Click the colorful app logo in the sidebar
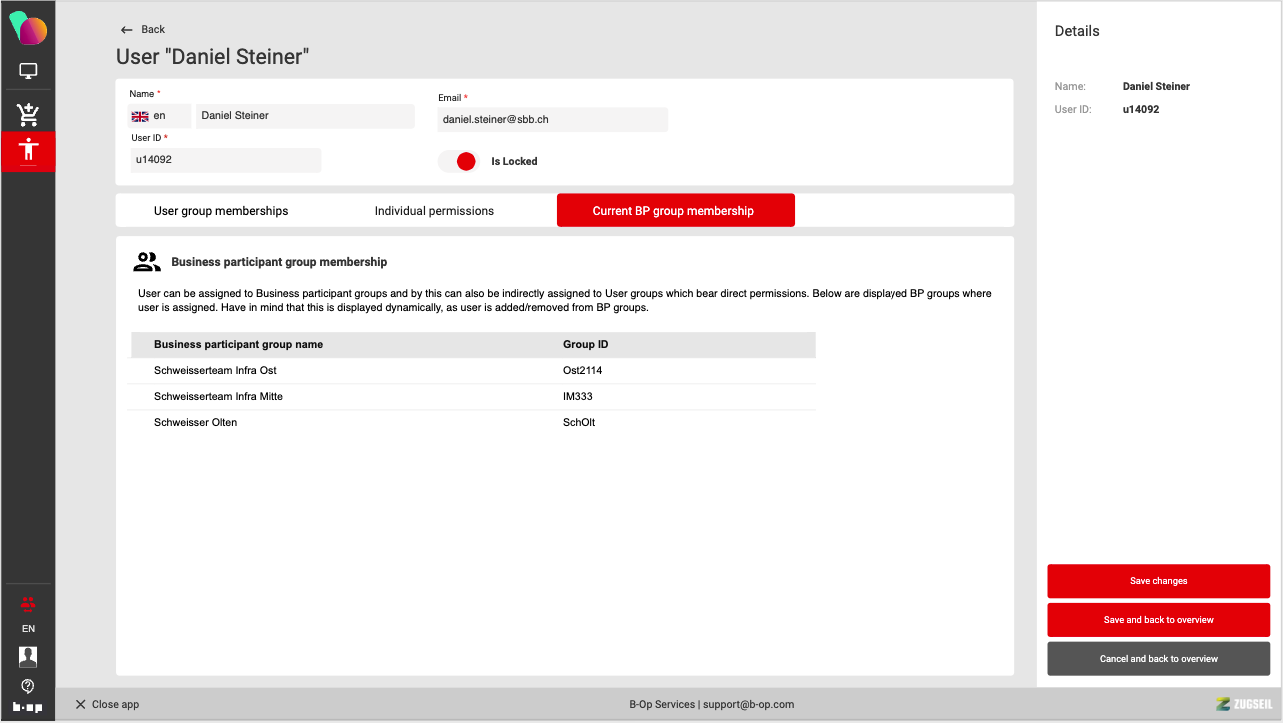 (x=28, y=30)
